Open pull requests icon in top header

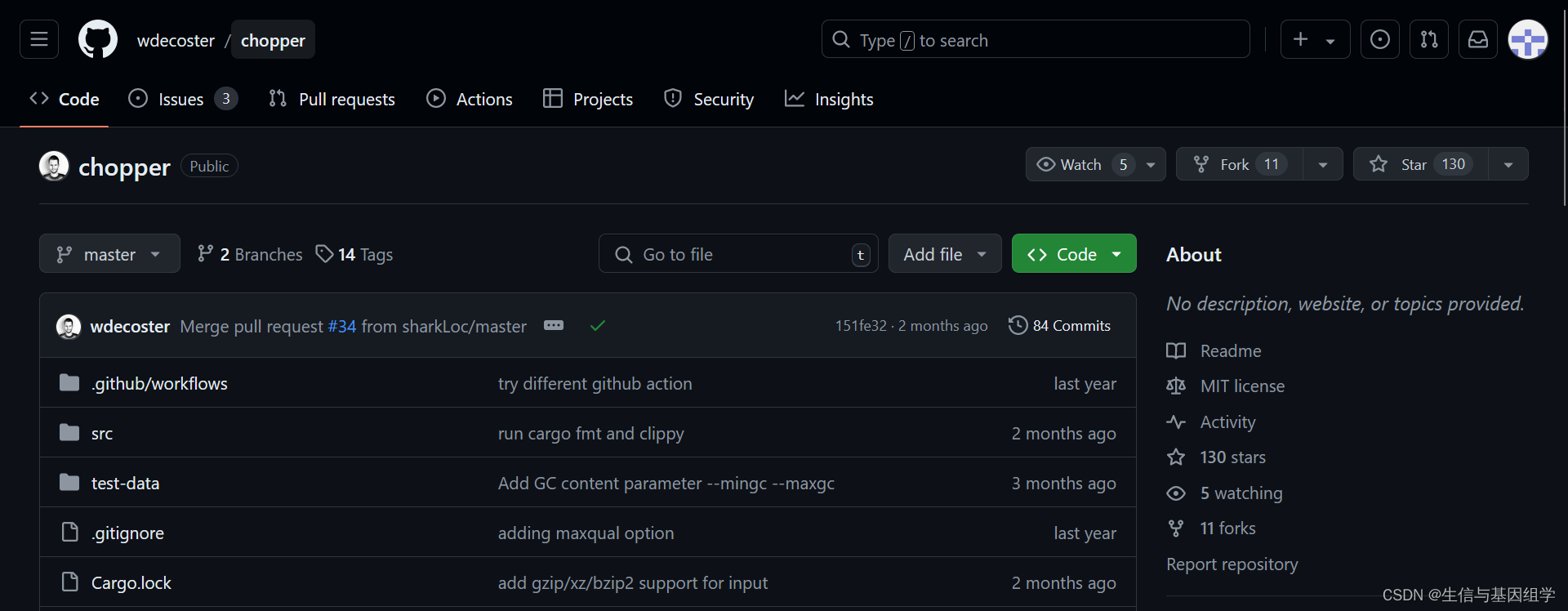(x=1429, y=39)
